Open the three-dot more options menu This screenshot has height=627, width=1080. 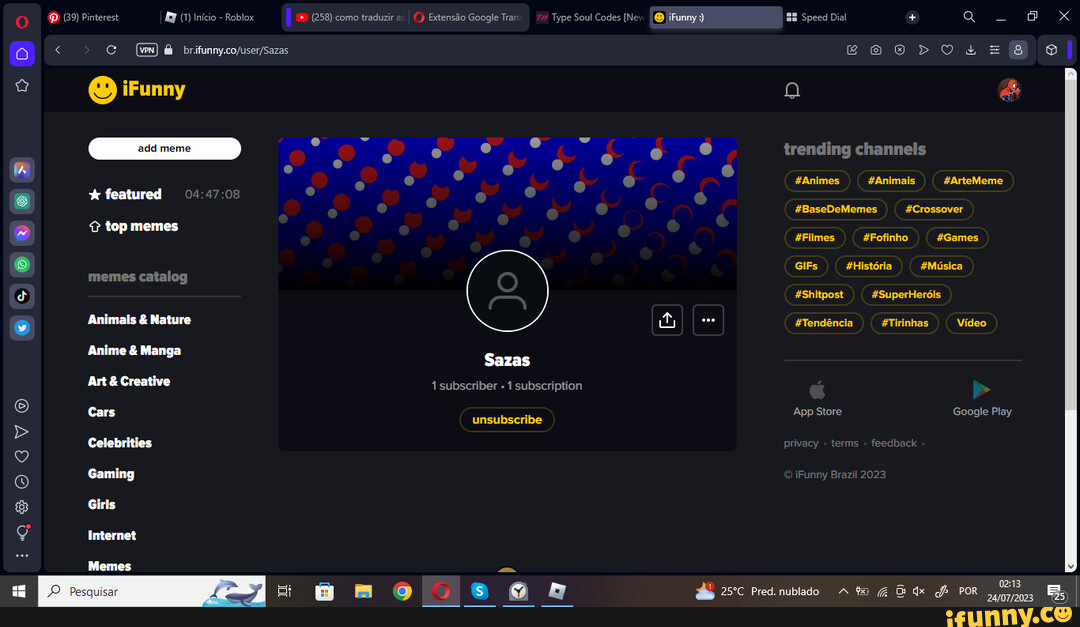[708, 320]
